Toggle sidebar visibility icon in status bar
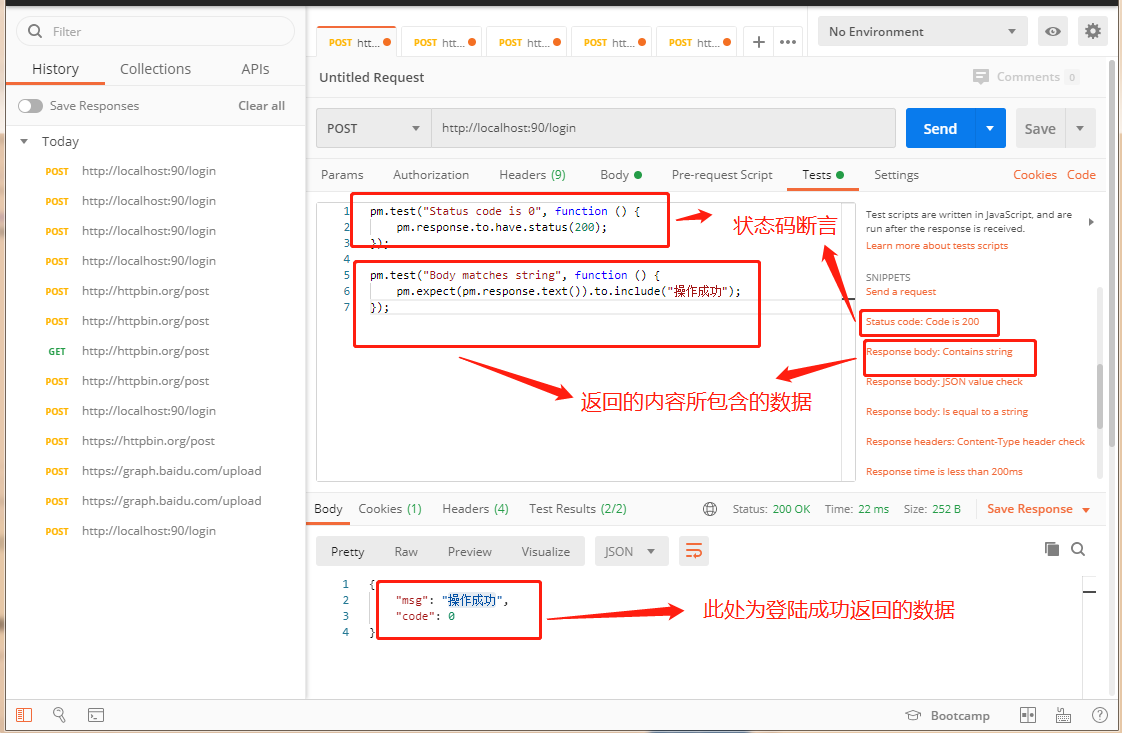This screenshot has height=733, width=1122. click(24, 714)
